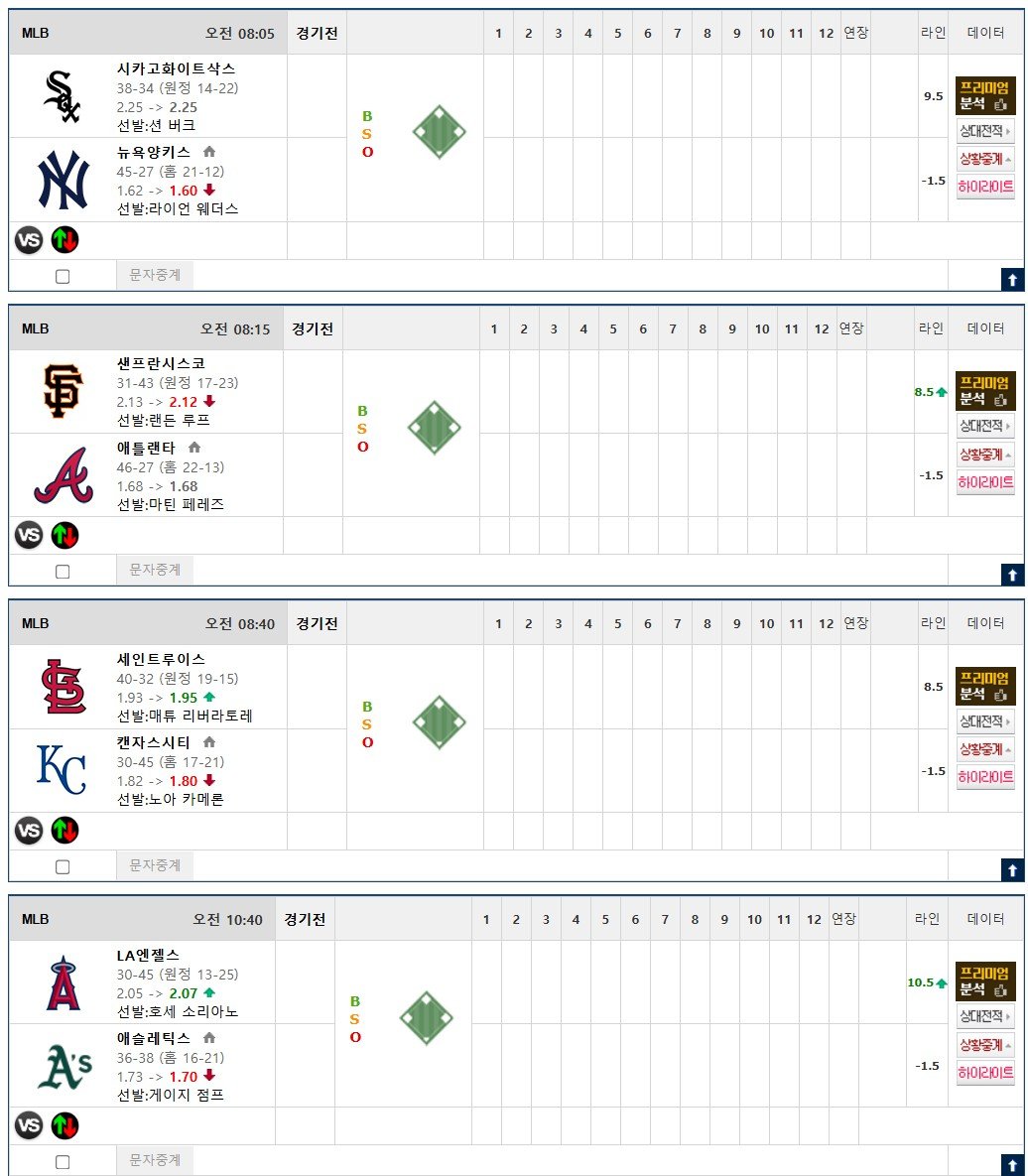Viewport: 1028px width, 1176px height.
Task: Open 상대전적 for the Giants–Braves game
Action: 985,426
